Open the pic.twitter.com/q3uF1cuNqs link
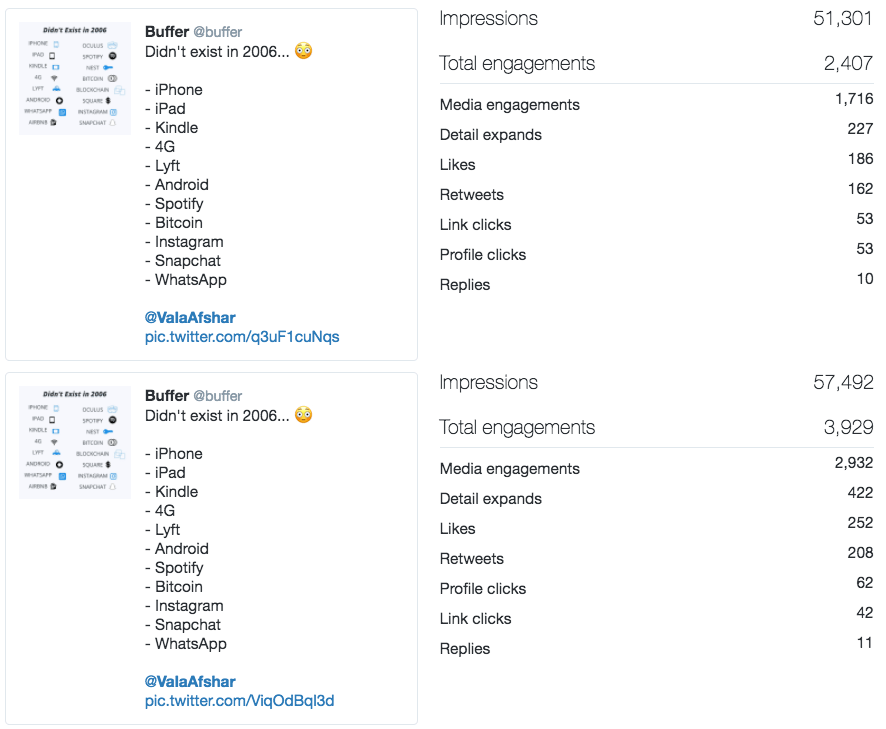Viewport: 886px width, 729px height. [x=241, y=337]
